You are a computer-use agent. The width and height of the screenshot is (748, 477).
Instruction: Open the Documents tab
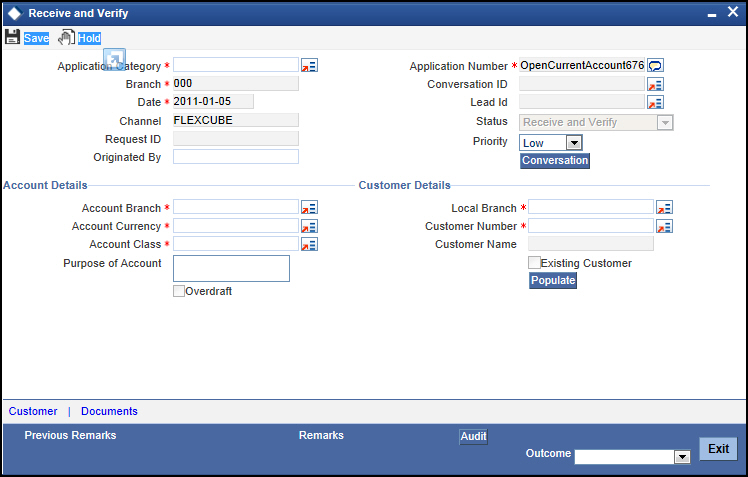pos(109,411)
